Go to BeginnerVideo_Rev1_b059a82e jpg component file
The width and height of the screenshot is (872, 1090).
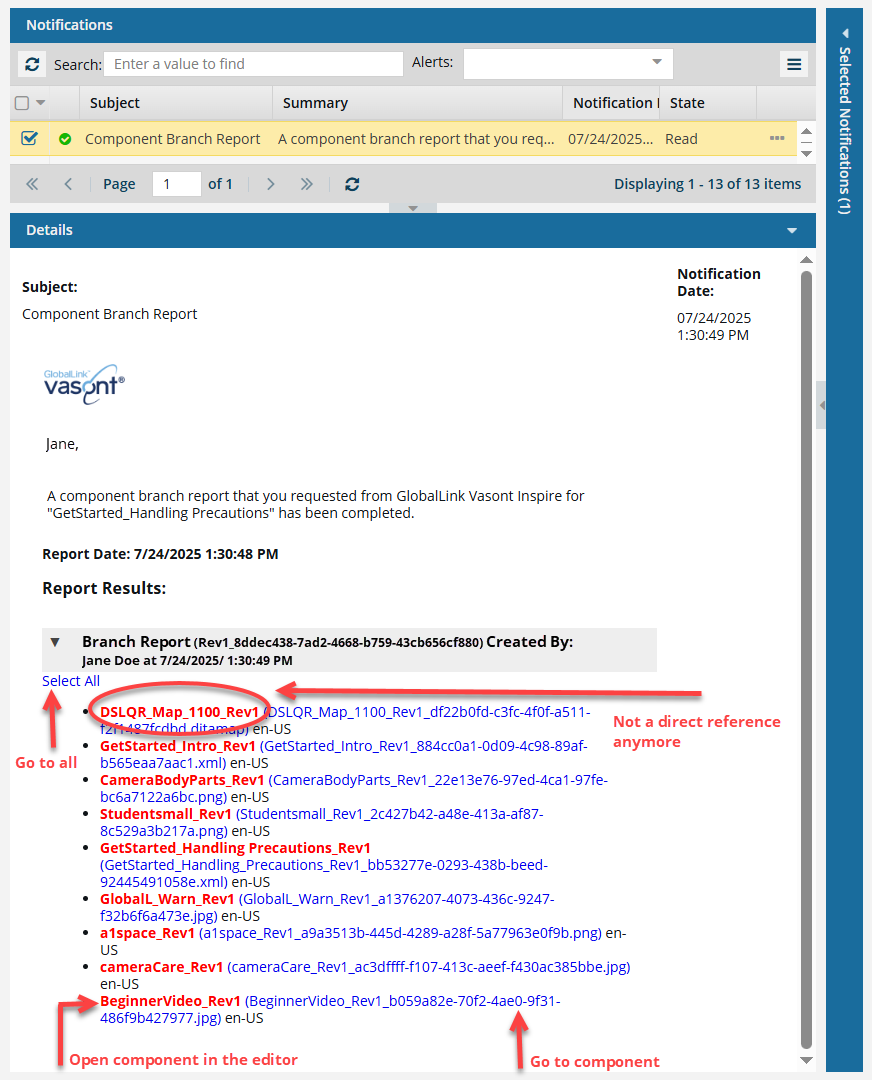pos(402,1002)
